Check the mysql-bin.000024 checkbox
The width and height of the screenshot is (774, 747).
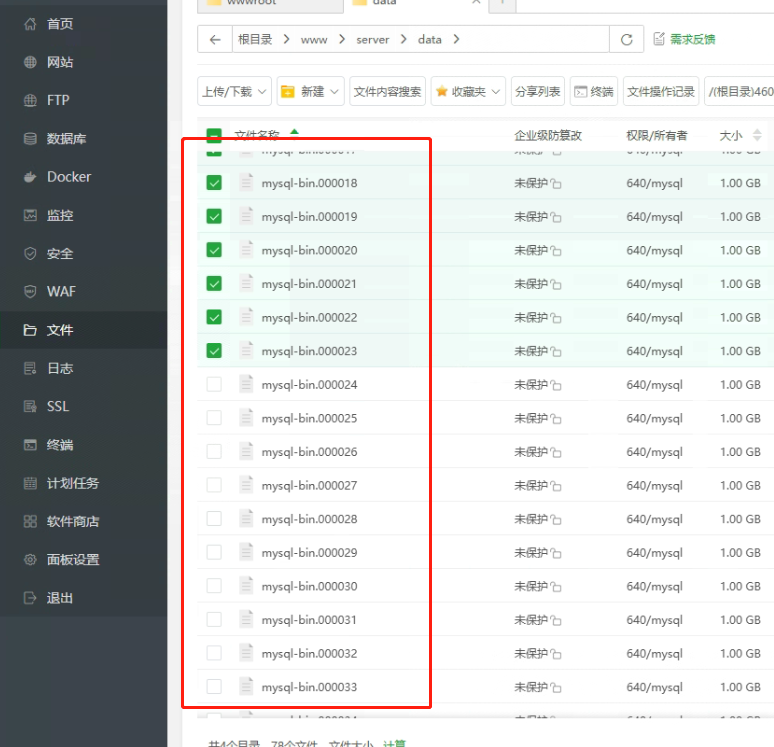click(x=214, y=385)
